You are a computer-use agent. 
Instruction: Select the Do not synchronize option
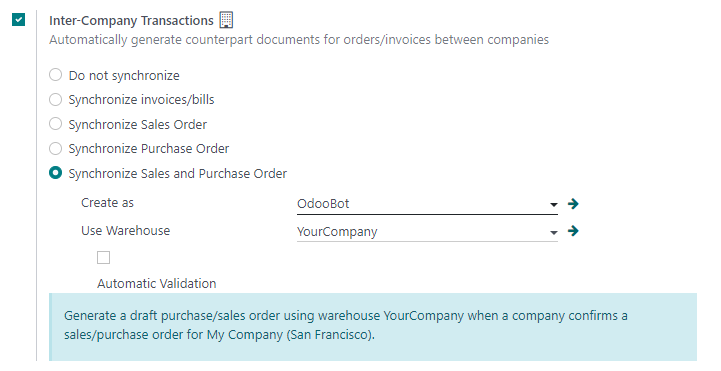click(x=56, y=74)
